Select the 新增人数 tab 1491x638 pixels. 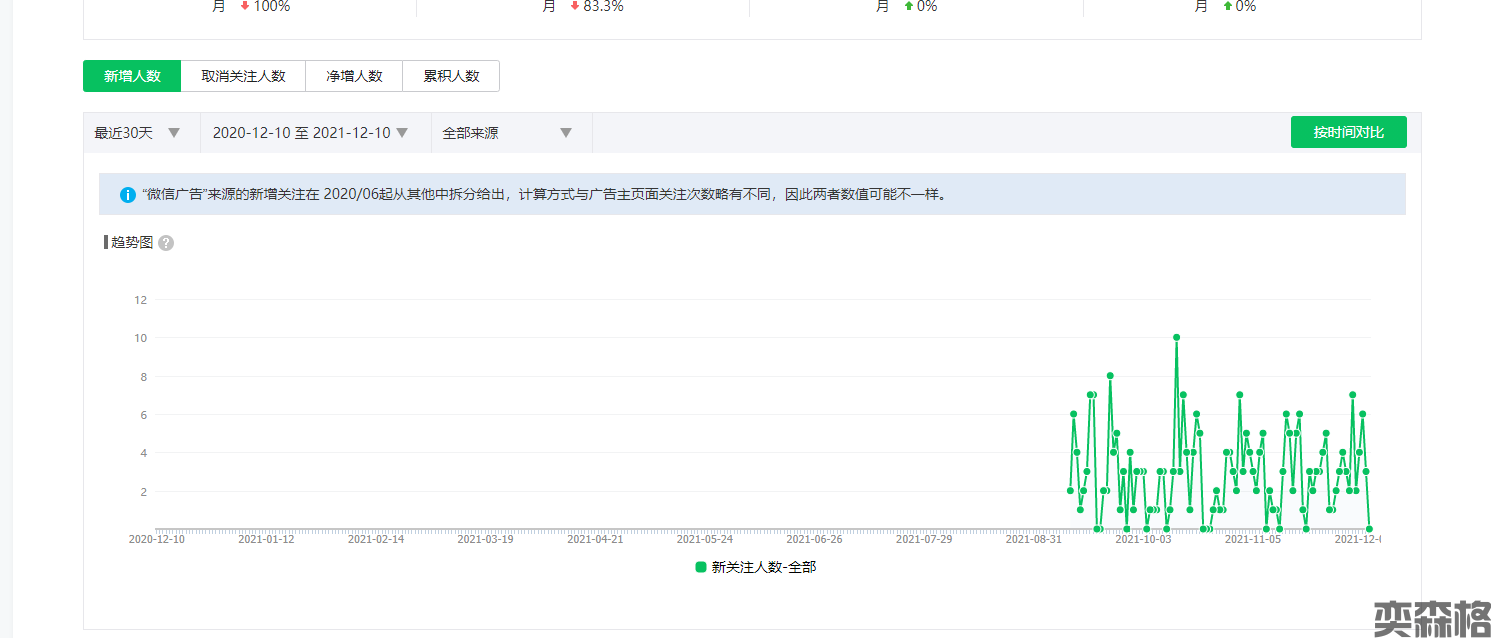coord(132,76)
